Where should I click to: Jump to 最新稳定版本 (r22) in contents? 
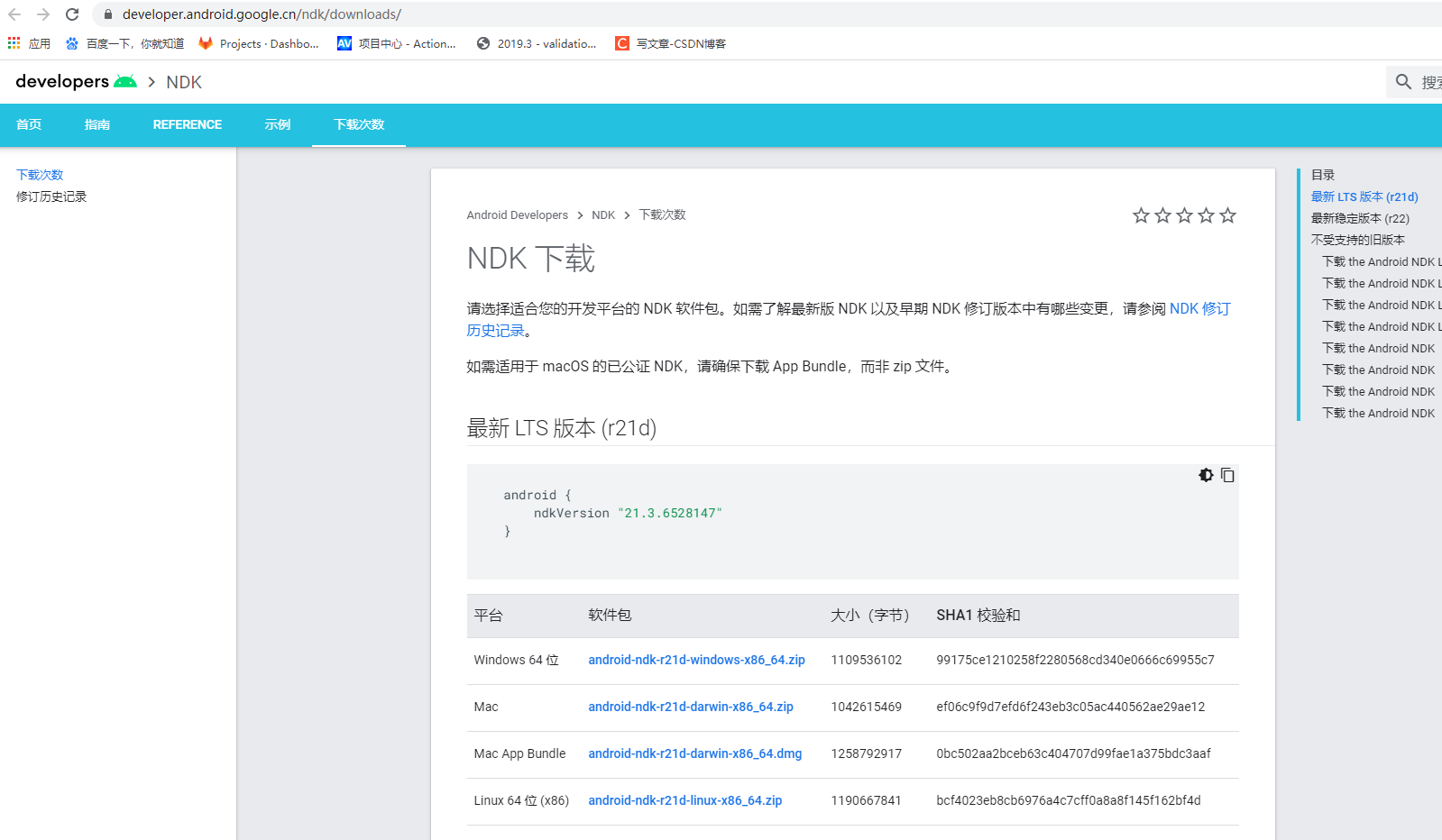tap(1360, 218)
